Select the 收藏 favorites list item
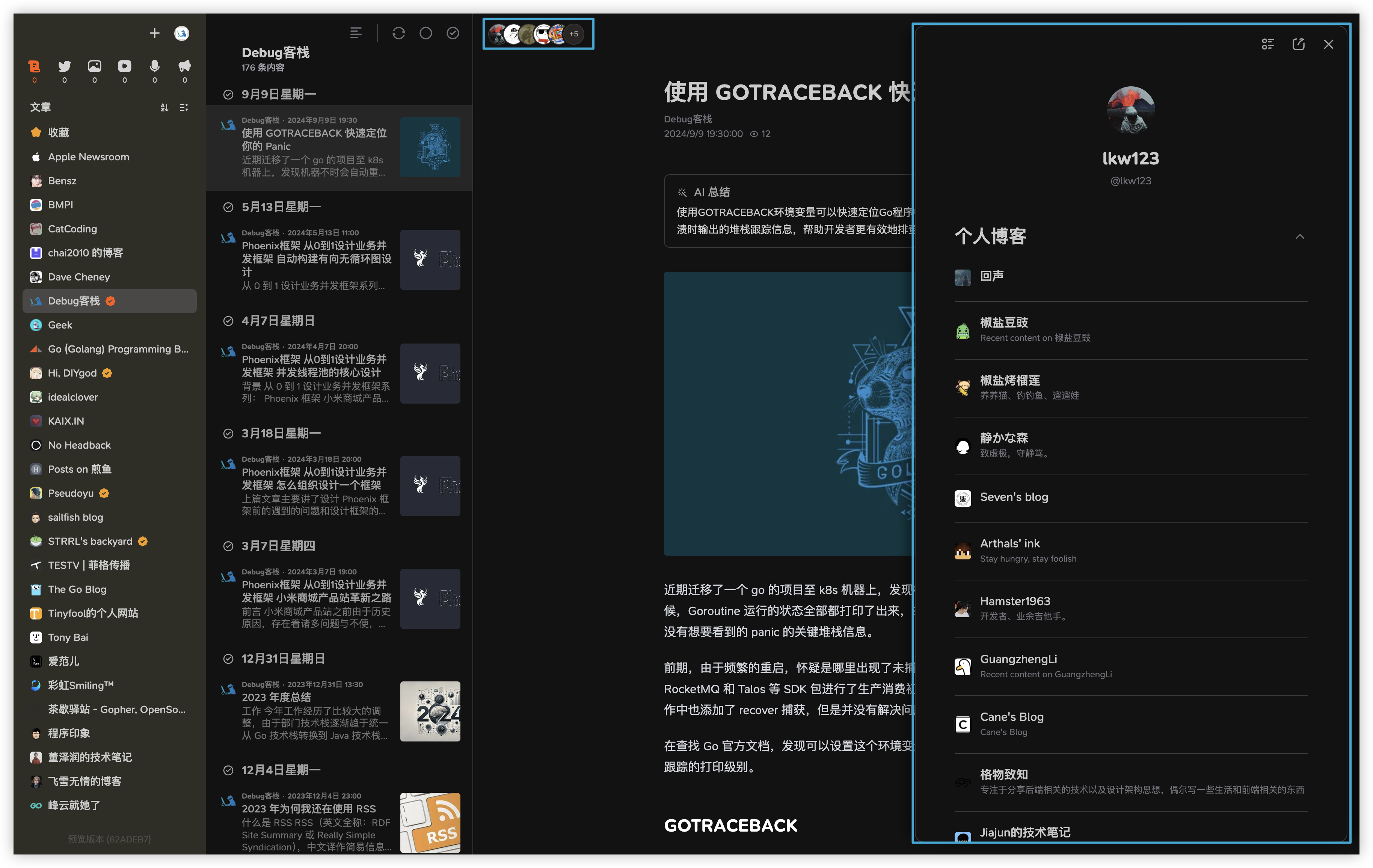The image size is (1373, 868). (x=58, y=132)
